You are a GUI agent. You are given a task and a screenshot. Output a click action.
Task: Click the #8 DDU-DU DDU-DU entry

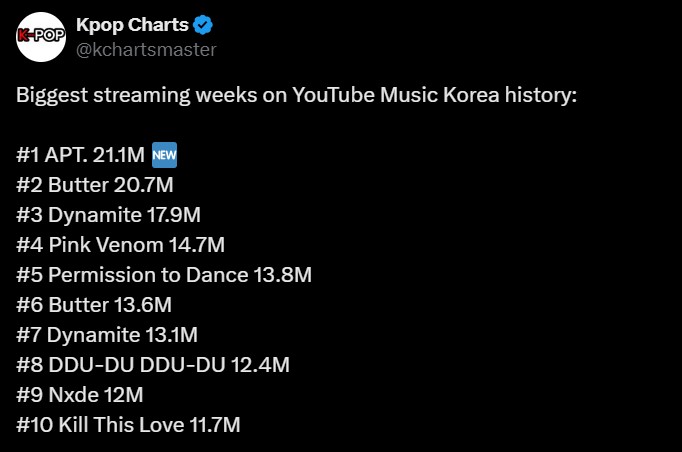point(153,365)
